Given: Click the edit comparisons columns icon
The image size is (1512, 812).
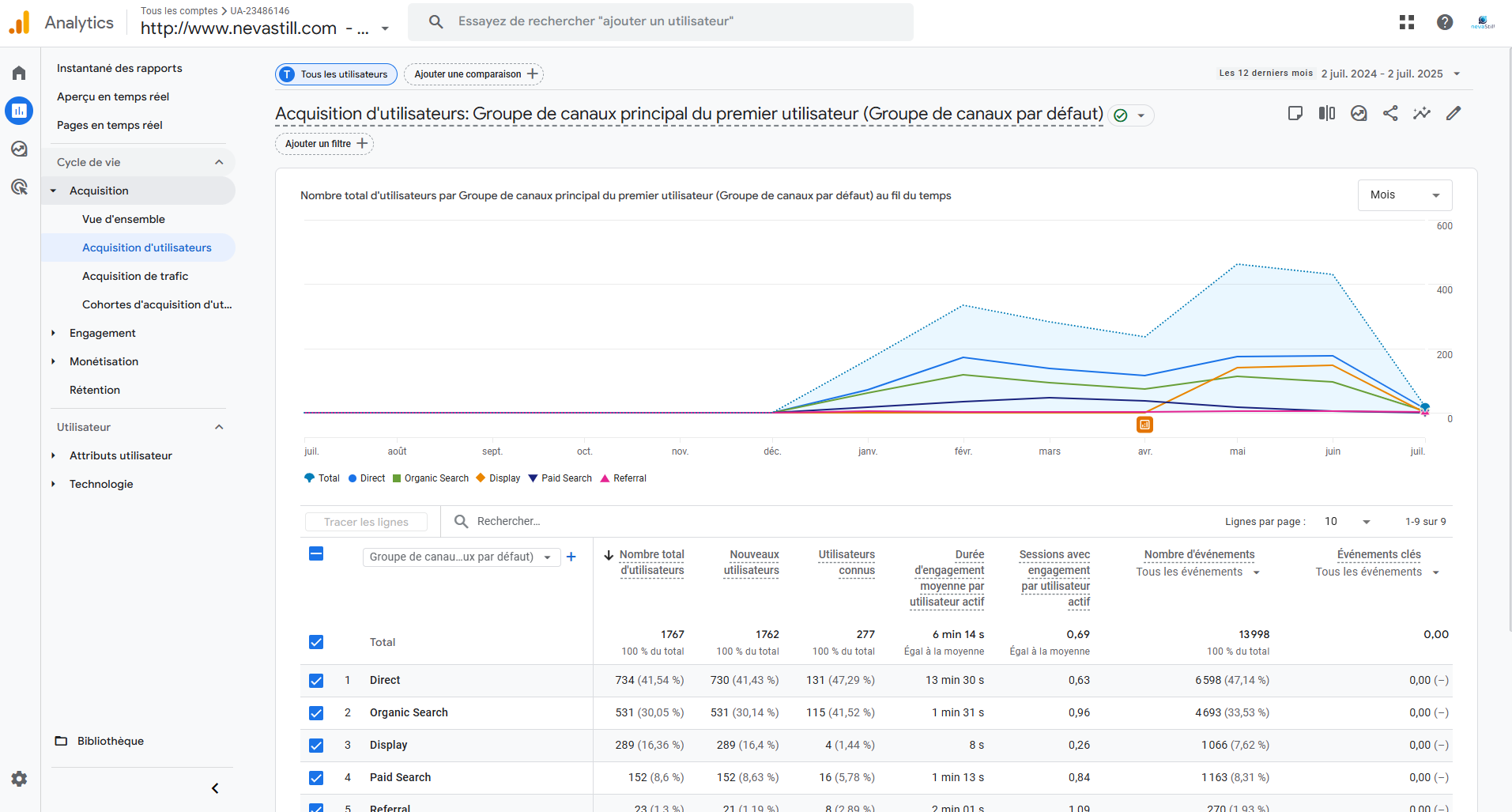Looking at the screenshot, I should [1327, 113].
